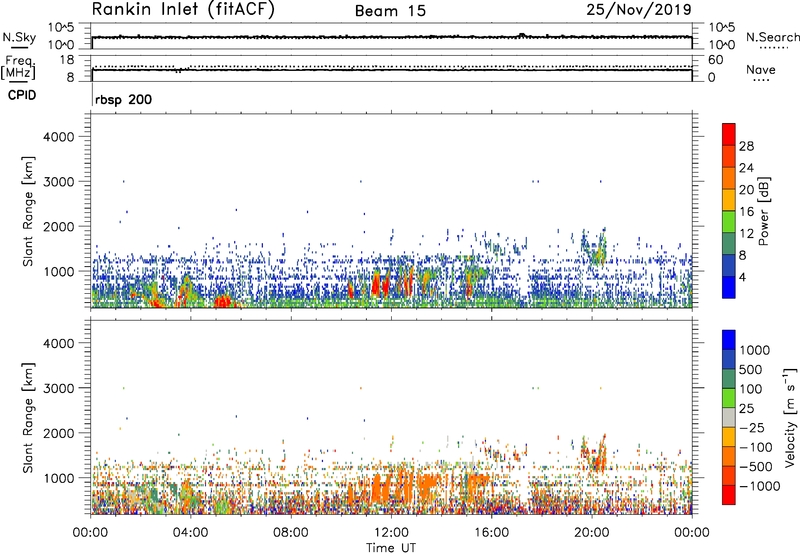Viewport: 800px width, 554px height.
Task: Click the 'rbsp 200' CPID text
Action: click(123, 99)
